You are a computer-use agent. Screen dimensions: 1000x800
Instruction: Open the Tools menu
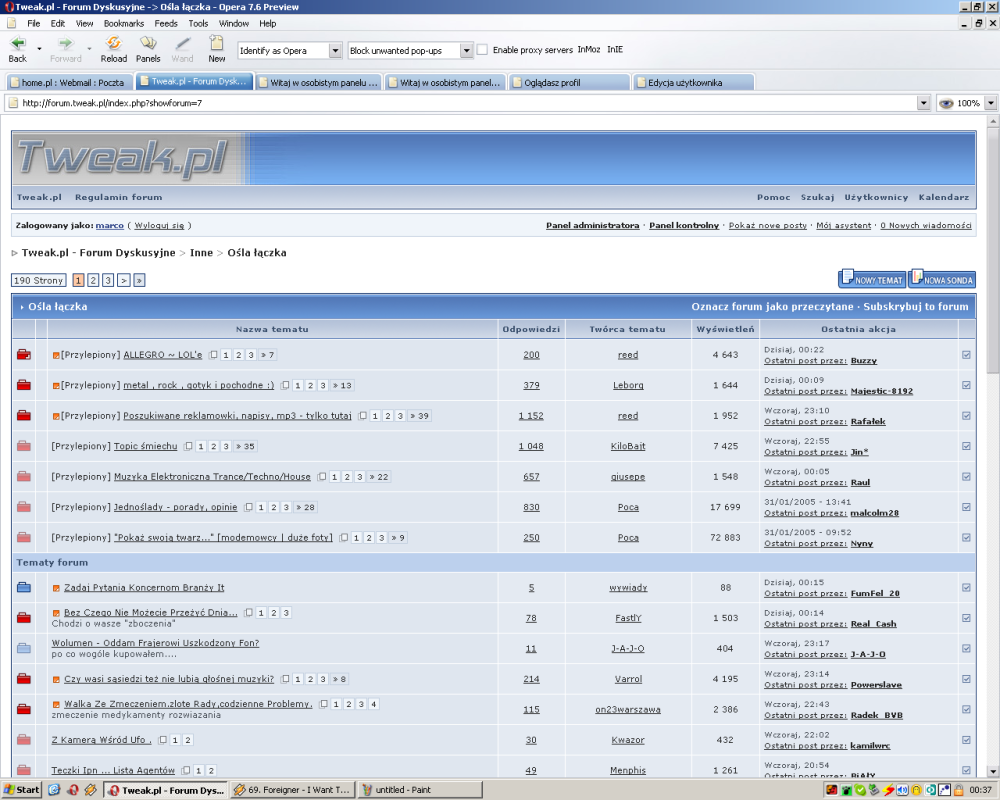198,24
